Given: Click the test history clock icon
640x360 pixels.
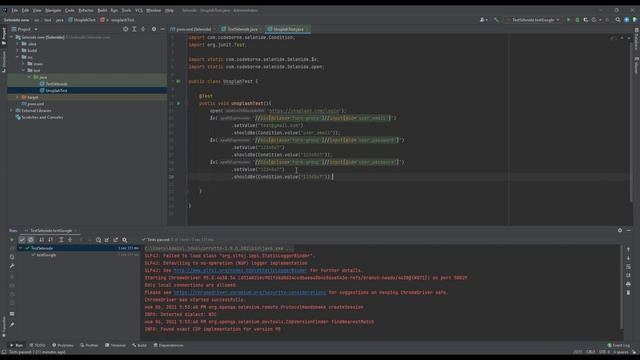Looking at the screenshot, I should click(x=98, y=240).
